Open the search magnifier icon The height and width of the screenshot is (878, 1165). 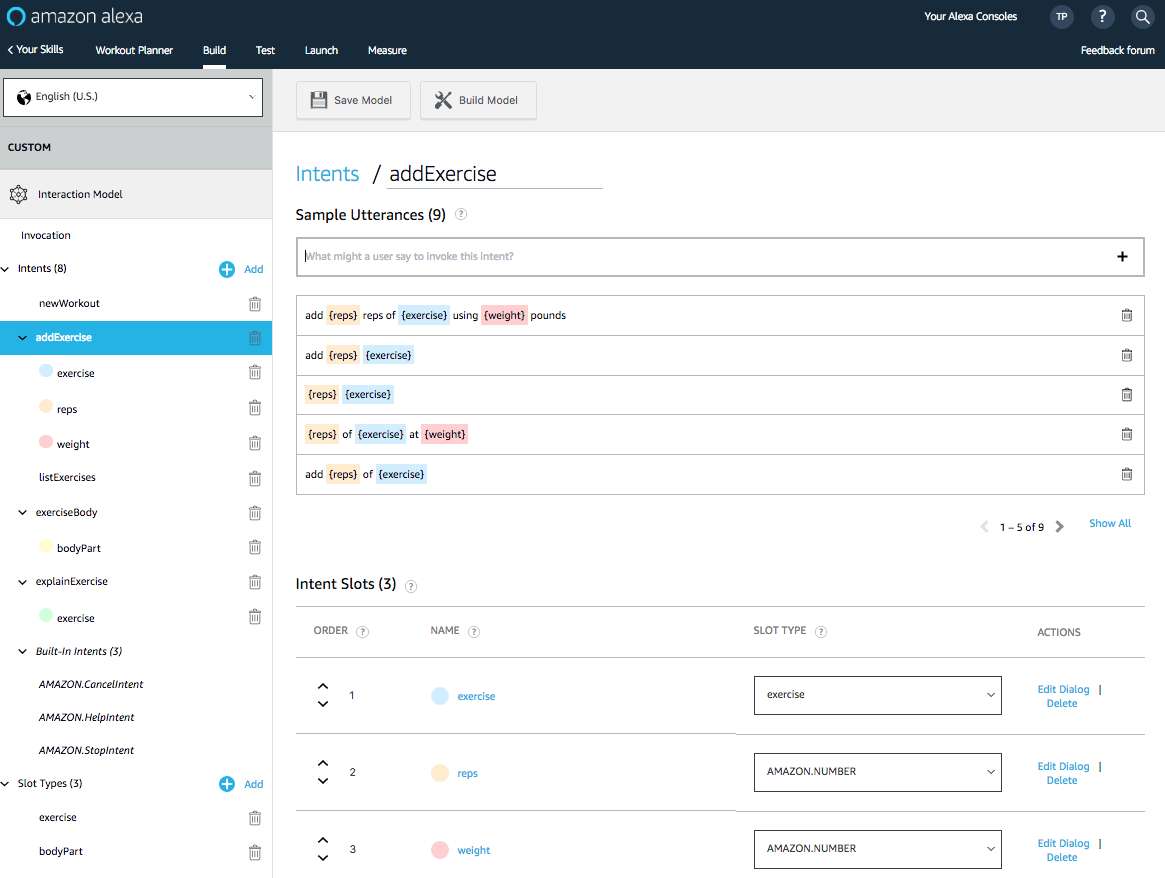click(1142, 16)
